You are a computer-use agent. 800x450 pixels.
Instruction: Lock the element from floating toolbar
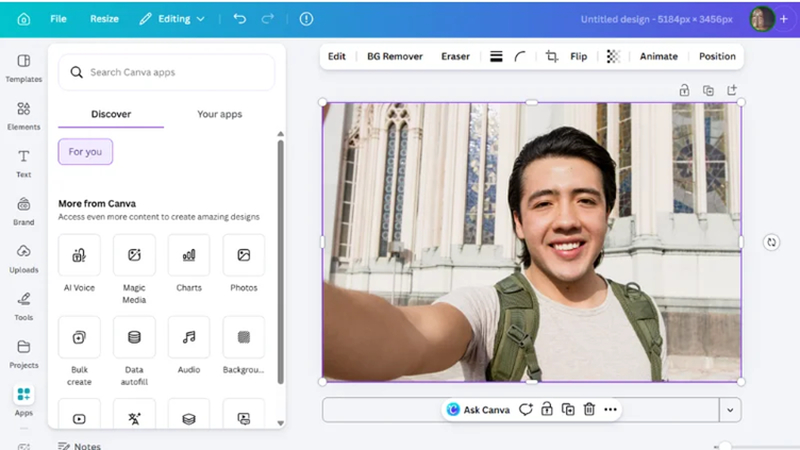tap(547, 409)
